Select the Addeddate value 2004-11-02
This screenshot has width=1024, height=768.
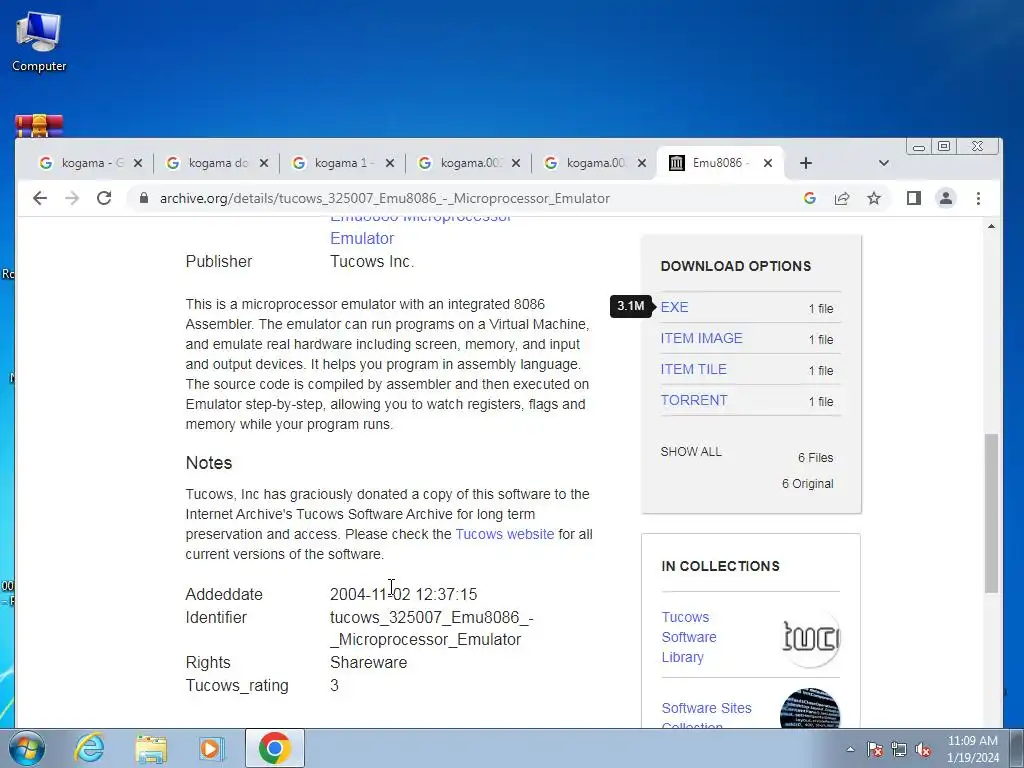pos(403,594)
